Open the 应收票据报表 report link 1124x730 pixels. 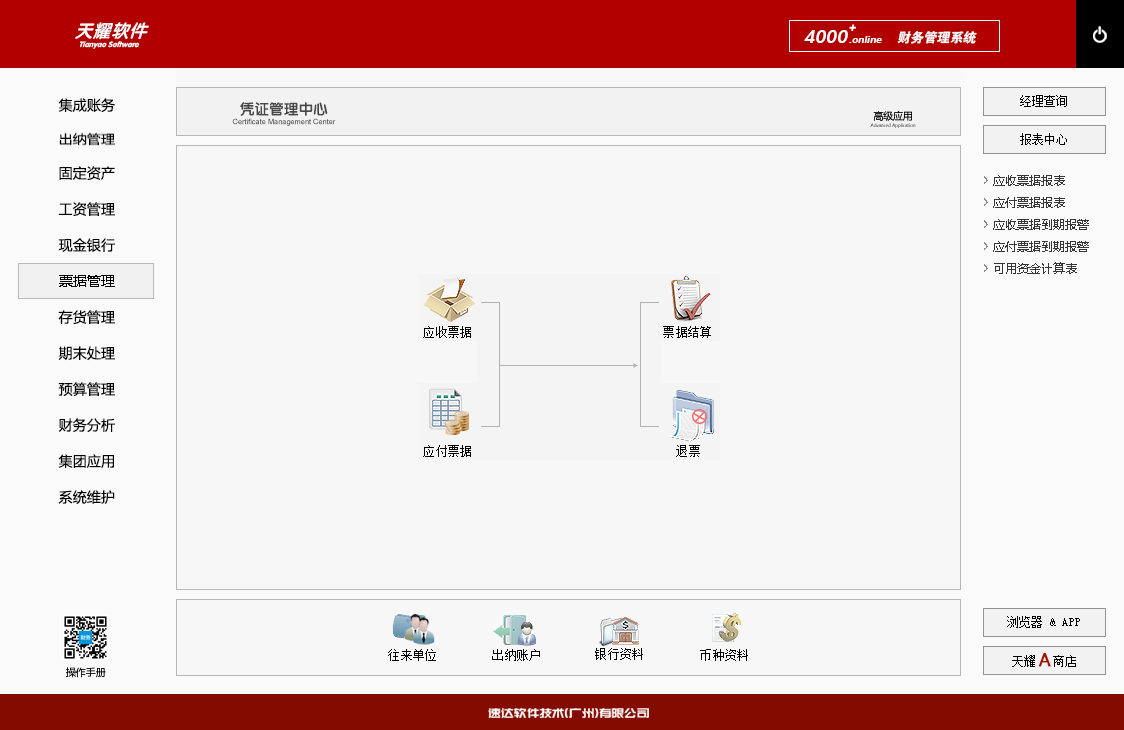point(1028,181)
